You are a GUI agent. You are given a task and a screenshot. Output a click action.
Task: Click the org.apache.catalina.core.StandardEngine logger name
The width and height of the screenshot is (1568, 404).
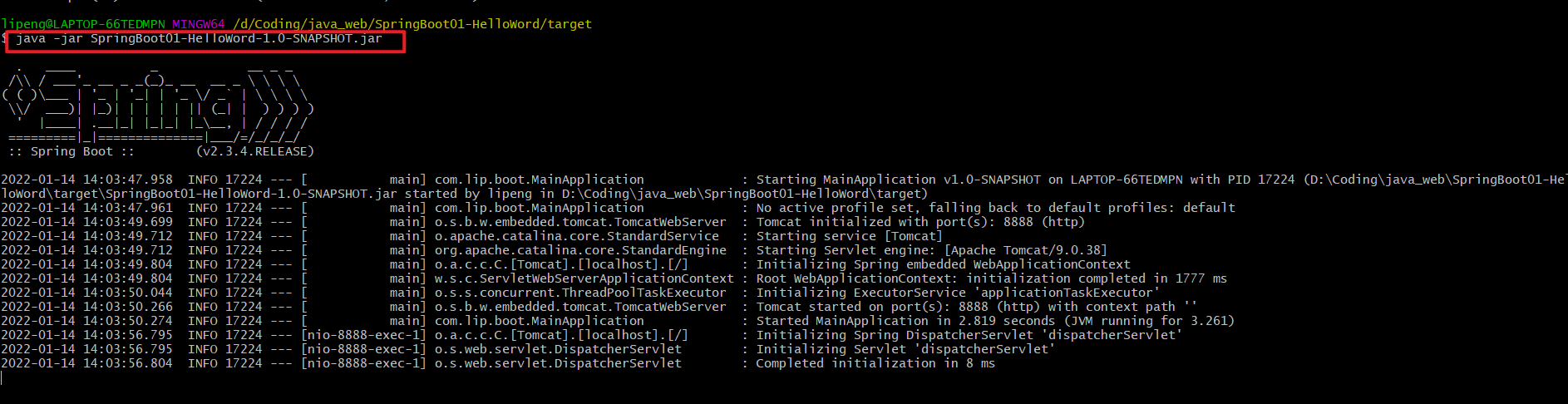pyautogui.click(x=580, y=250)
